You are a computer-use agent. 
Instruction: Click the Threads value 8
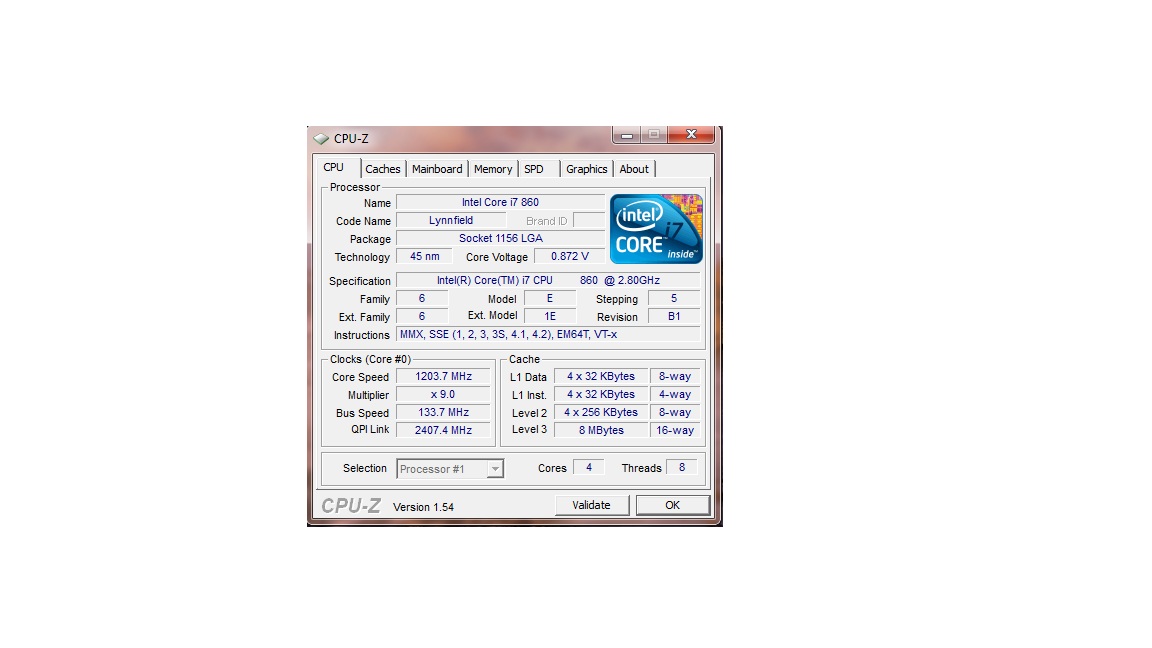tap(682, 467)
